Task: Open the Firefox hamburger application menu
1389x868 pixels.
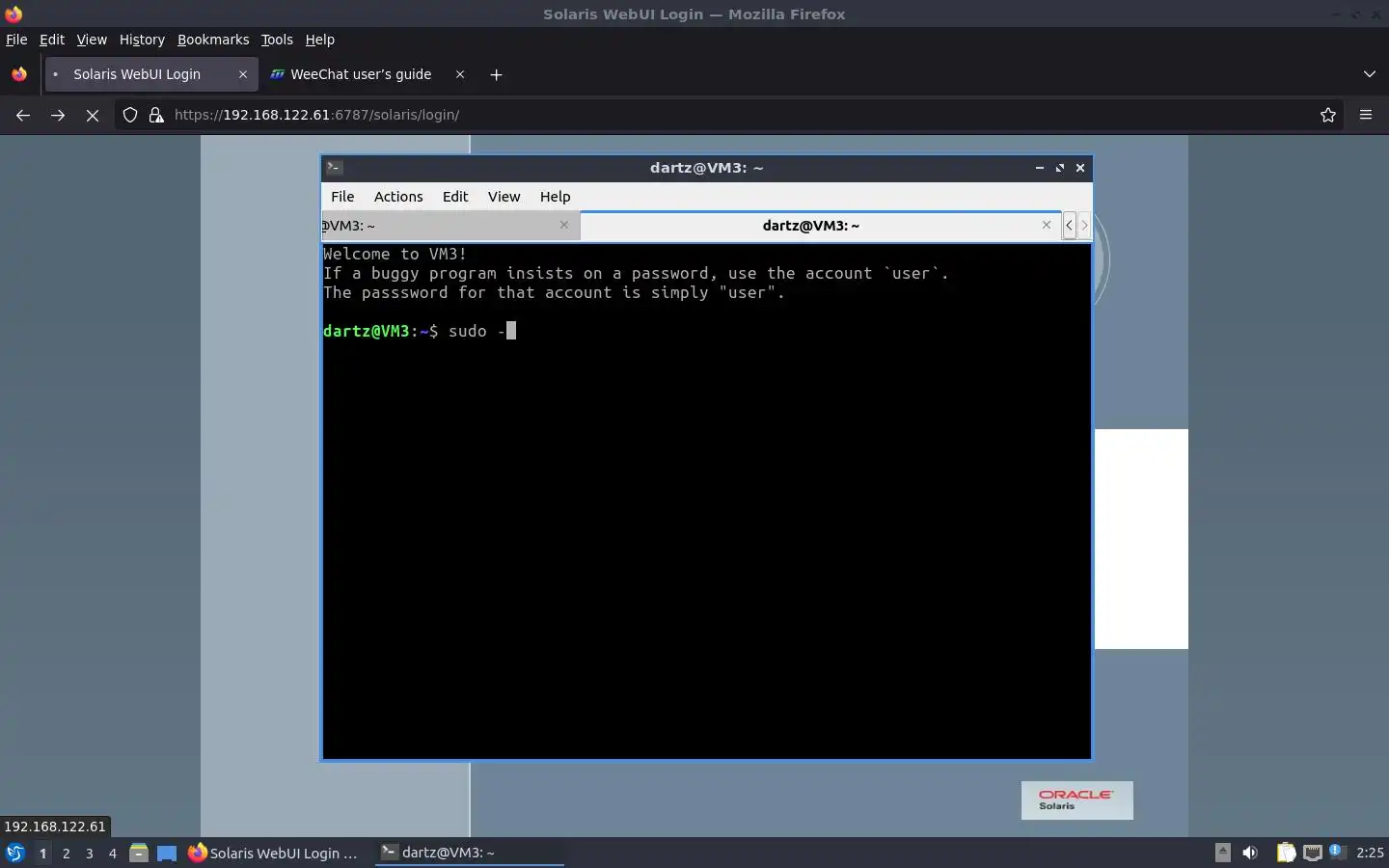Action: click(1366, 115)
